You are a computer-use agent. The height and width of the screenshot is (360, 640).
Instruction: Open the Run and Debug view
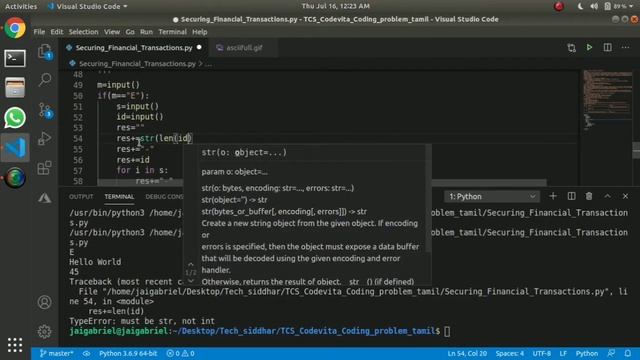point(44,139)
